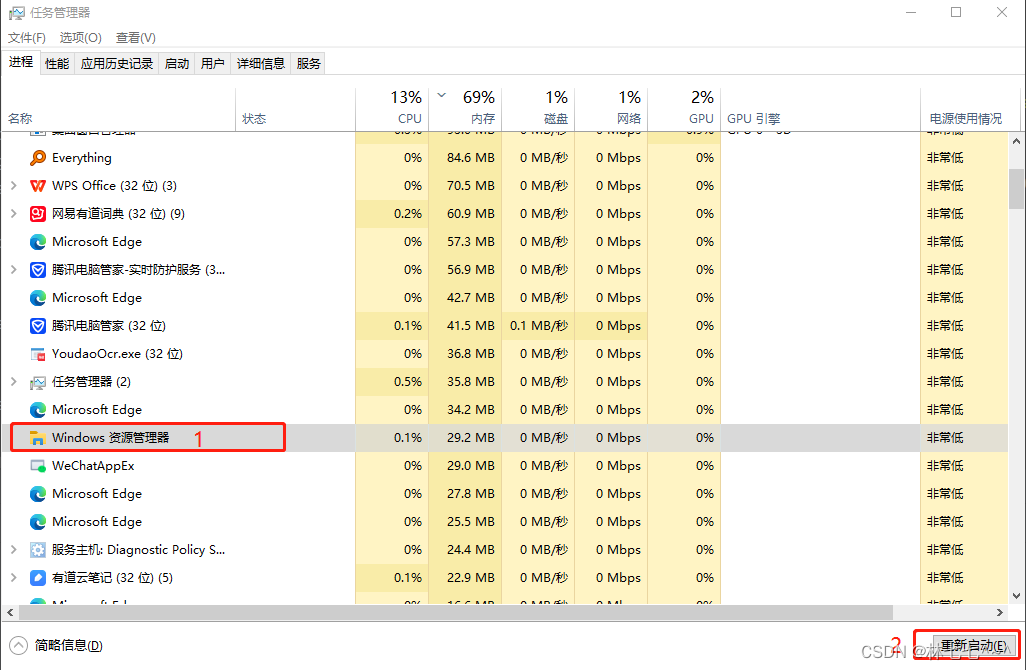This screenshot has width=1026, height=670.
Task: Click the YoudaoOcr.exe process icon
Action: click(38, 354)
